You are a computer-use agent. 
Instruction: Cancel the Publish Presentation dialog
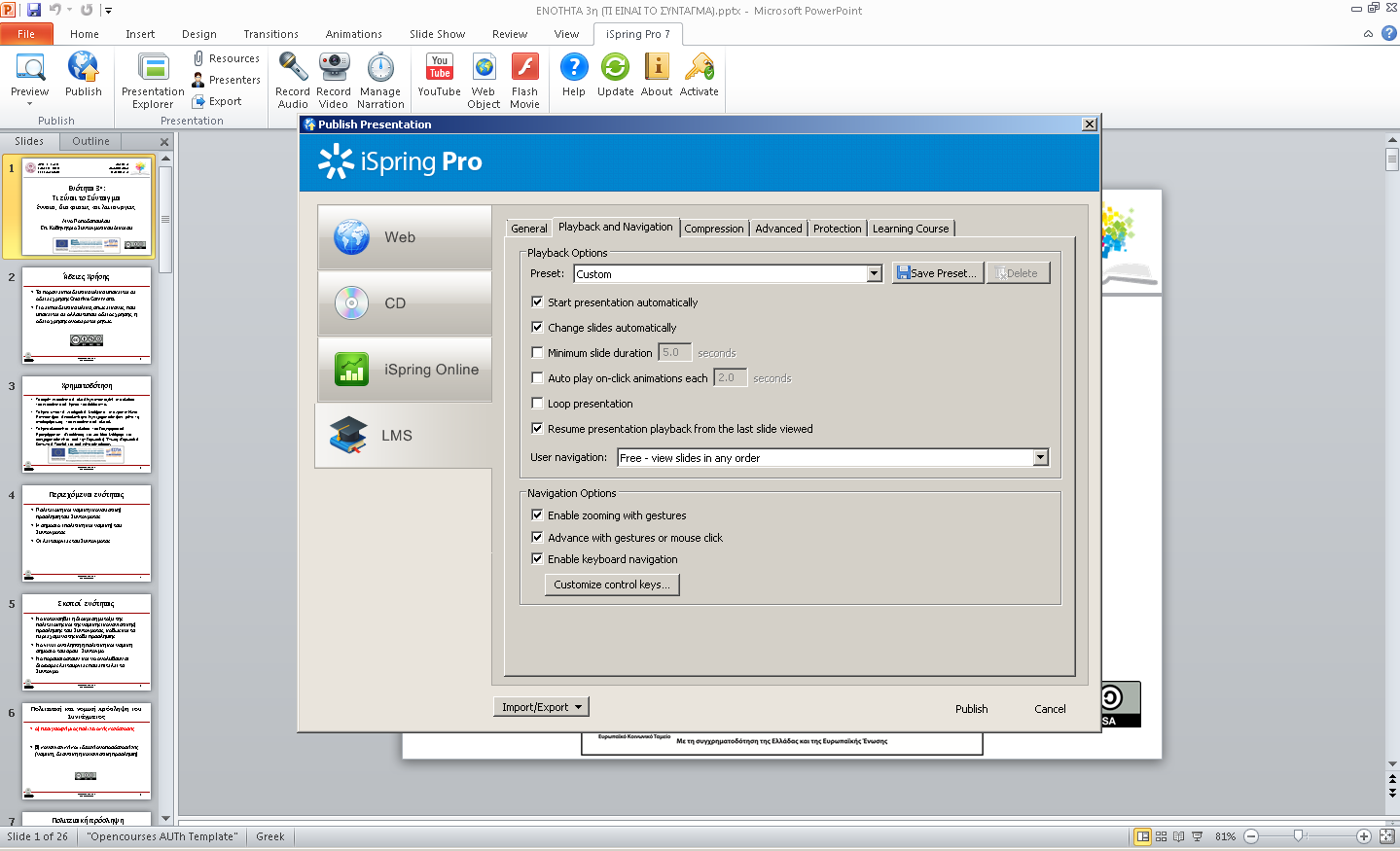[x=1050, y=709]
